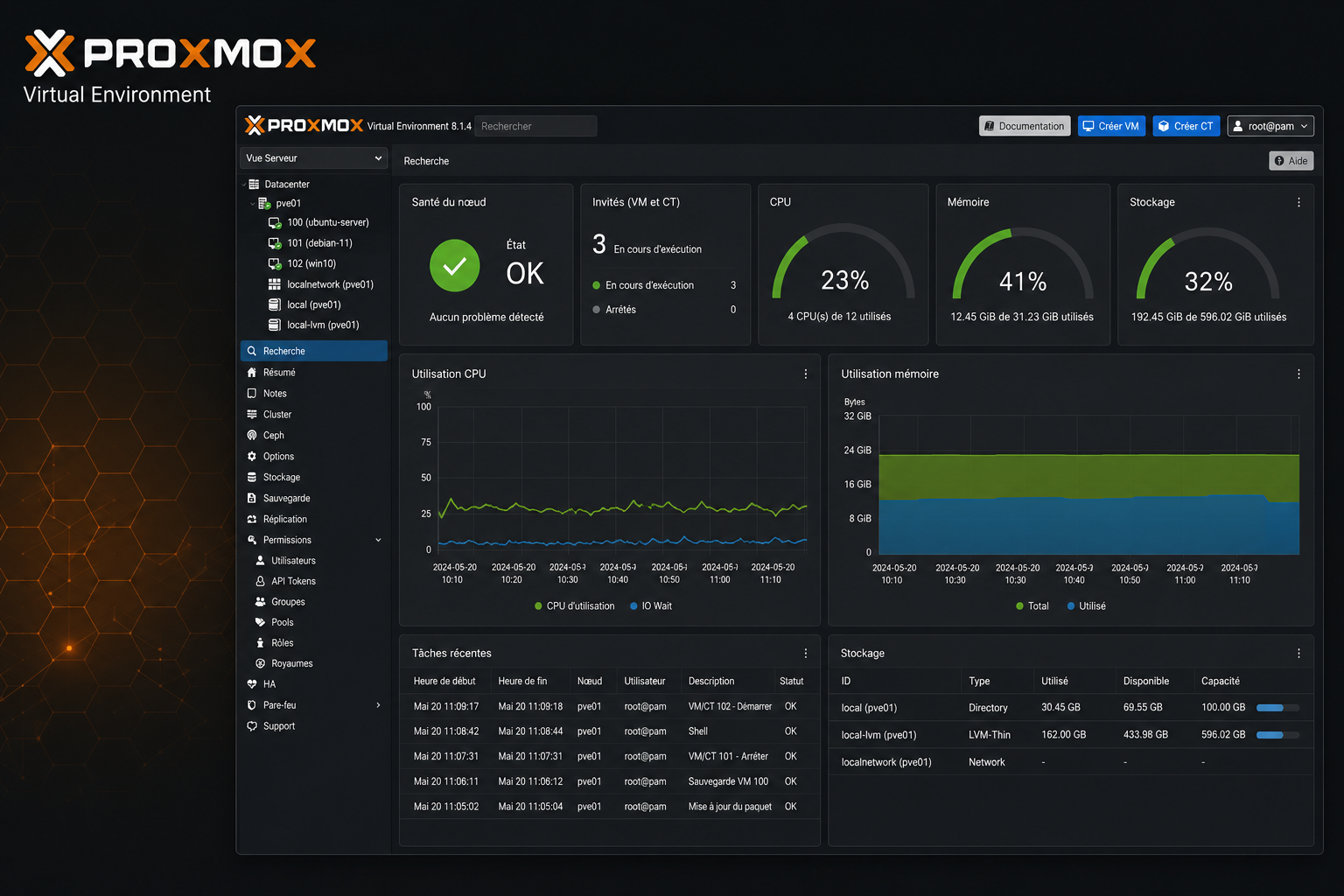Click the local-lvm (pve01) storage icon in tree
1344x896 pixels.
[x=275, y=325]
